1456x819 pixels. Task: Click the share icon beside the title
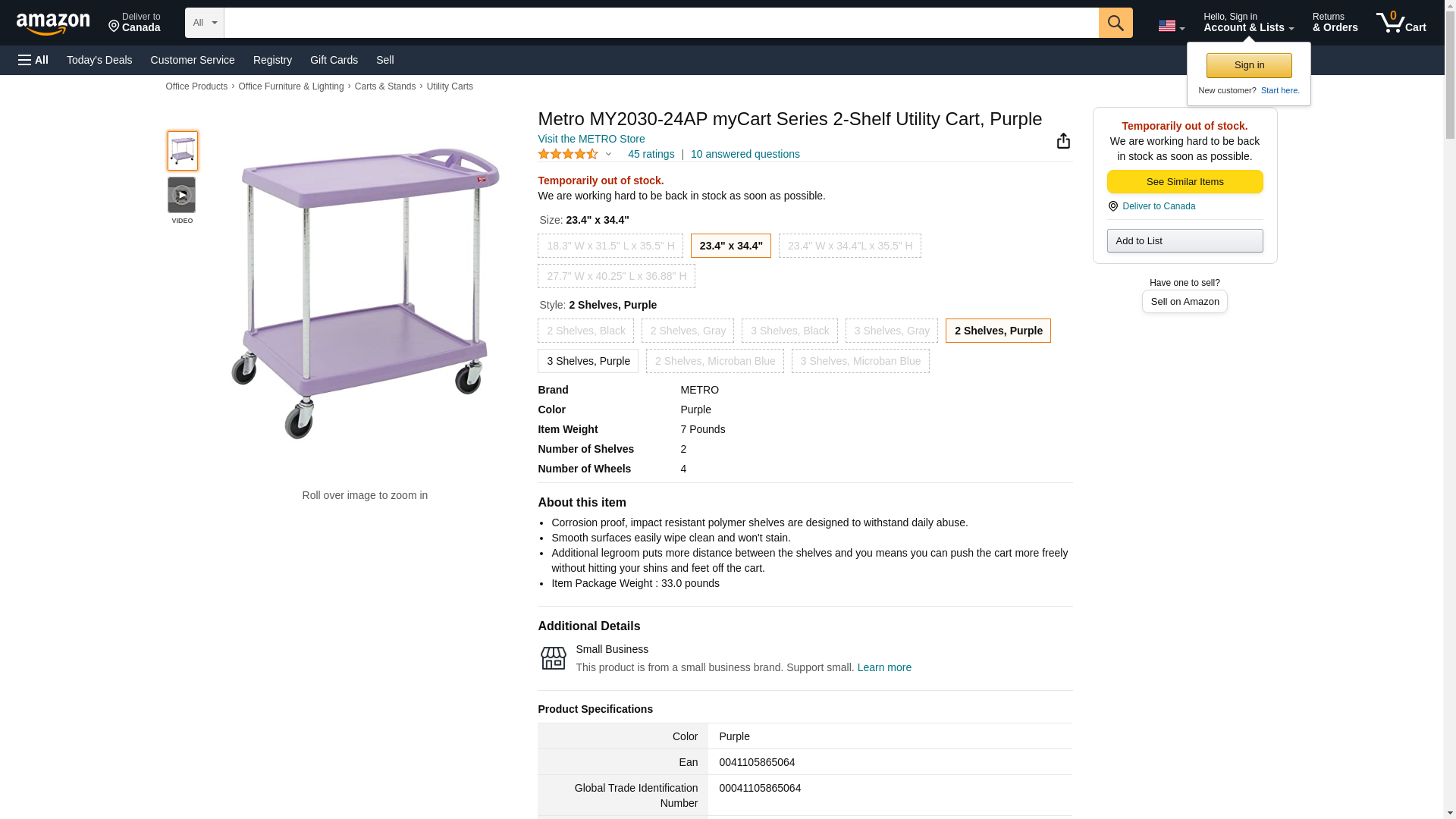coord(1063,141)
